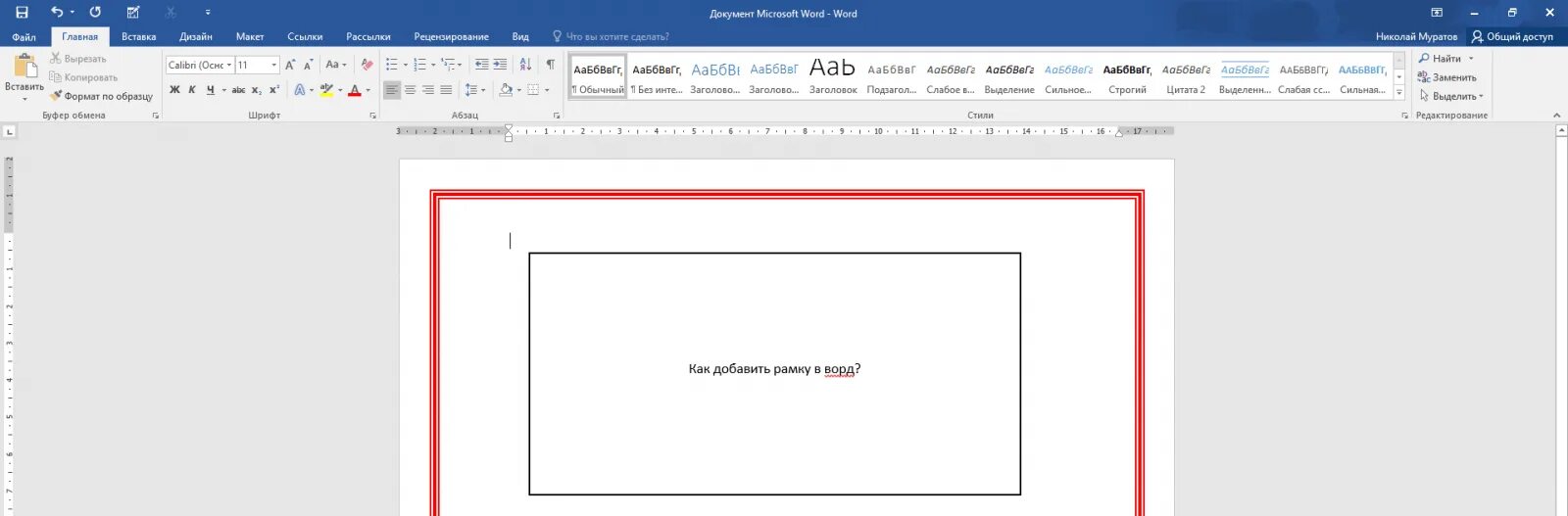The image size is (1568, 516).
Task: Apply the red font color
Action: coord(355,90)
